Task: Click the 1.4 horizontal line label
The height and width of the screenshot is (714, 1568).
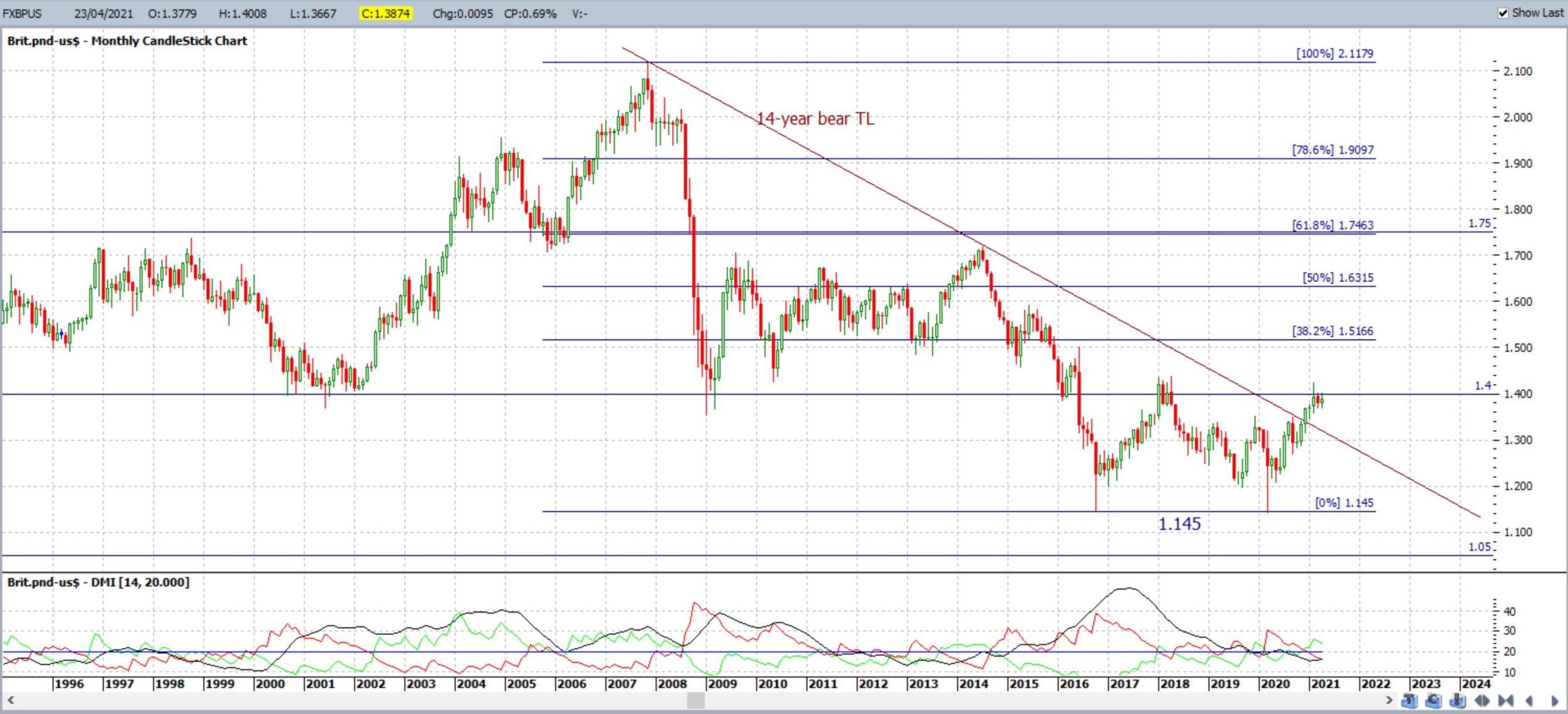Action: [1483, 385]
